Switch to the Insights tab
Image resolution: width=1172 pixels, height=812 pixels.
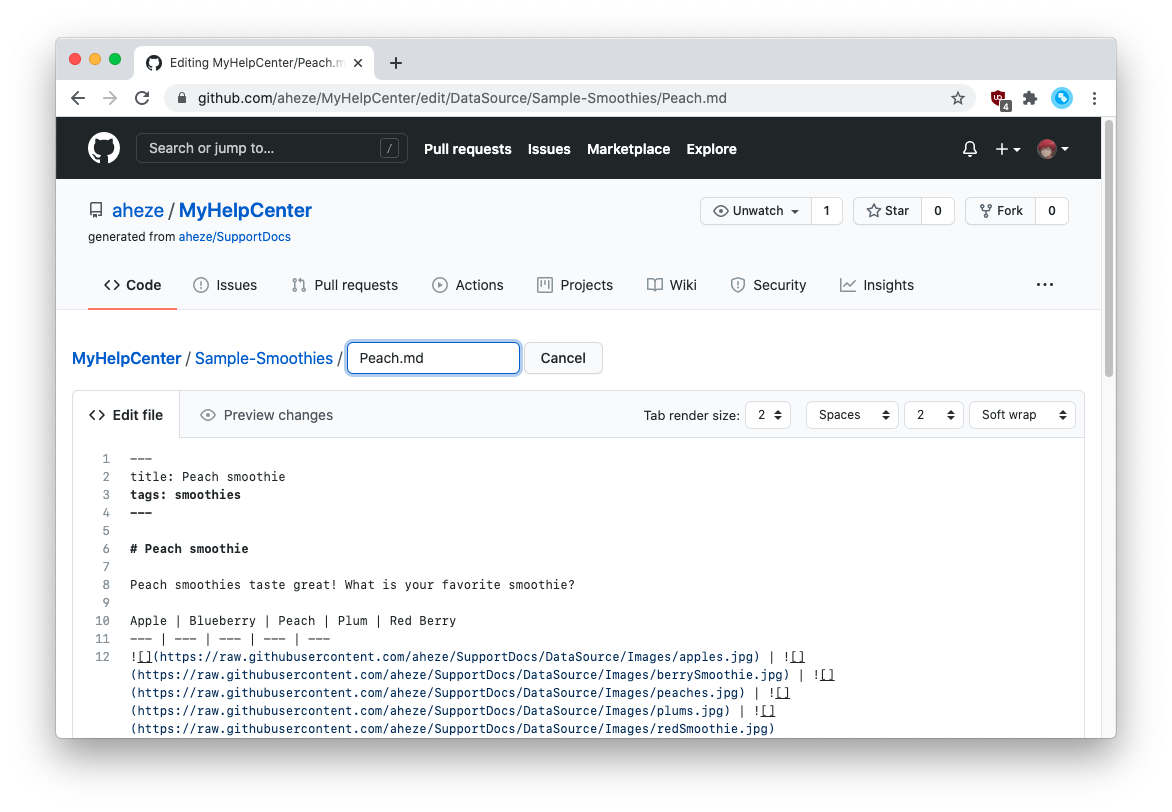(877, 285)
